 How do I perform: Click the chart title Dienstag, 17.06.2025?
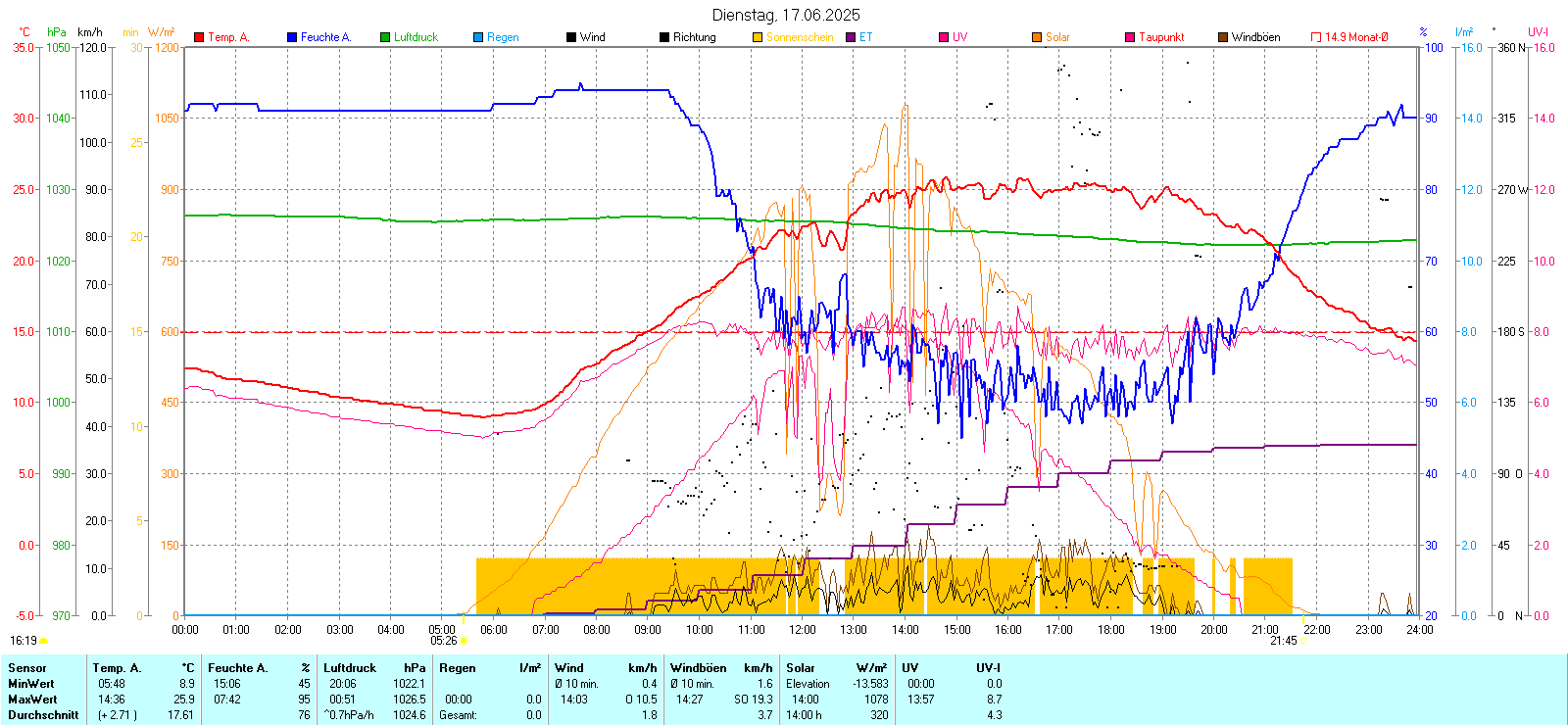[786, 15]
